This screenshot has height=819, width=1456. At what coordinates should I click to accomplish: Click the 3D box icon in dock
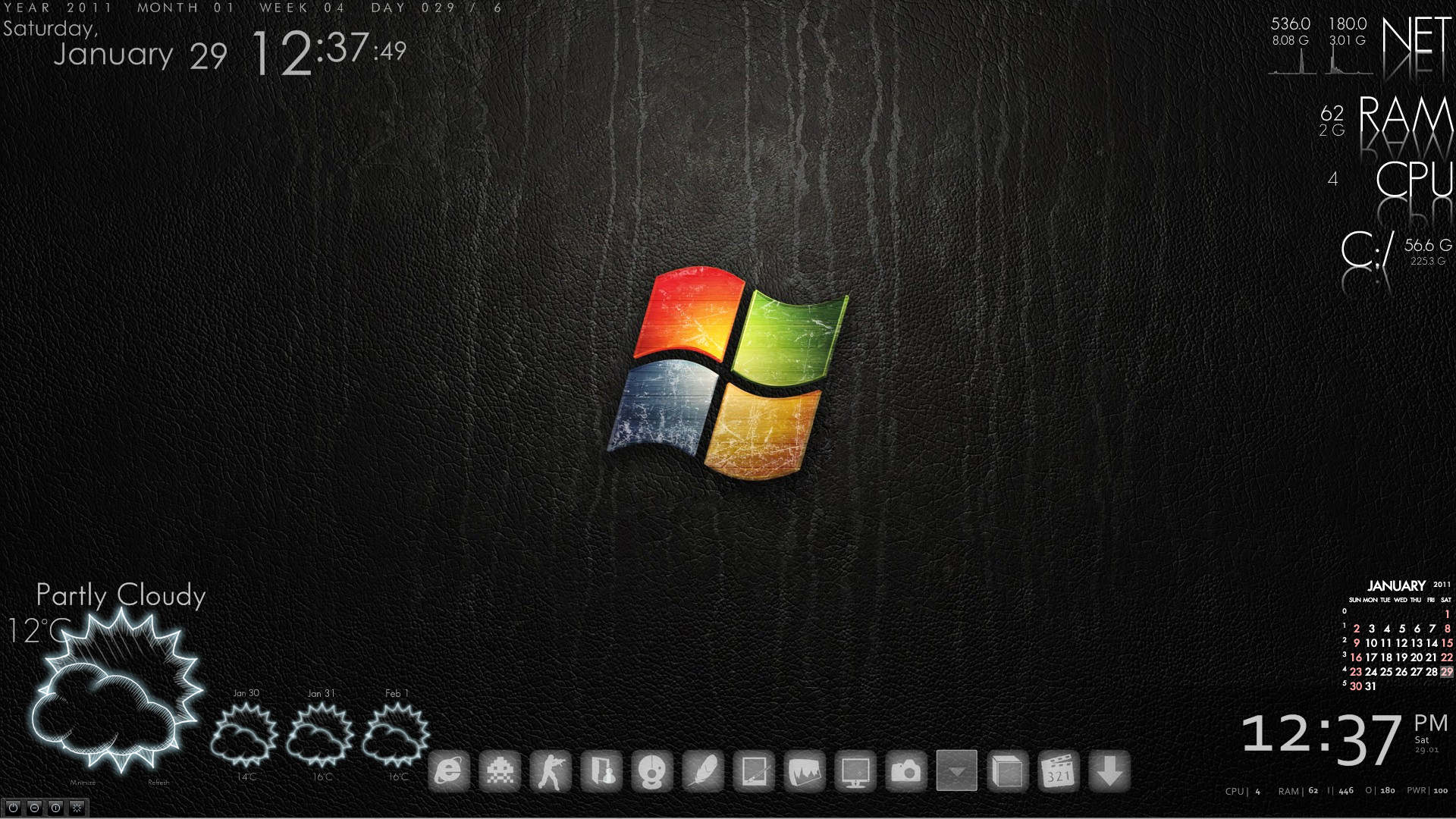point(1008,771)
